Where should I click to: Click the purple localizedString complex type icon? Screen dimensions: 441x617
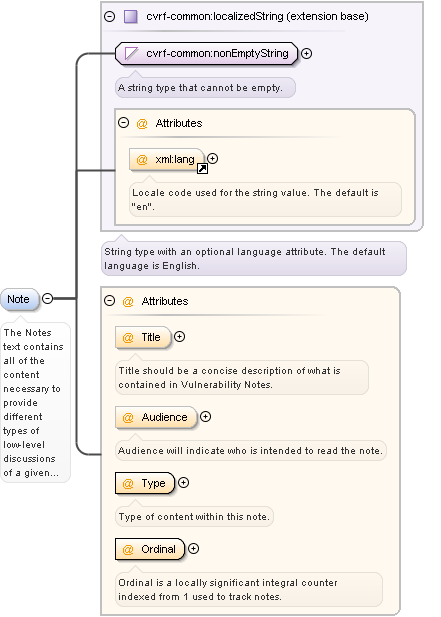pyautogui.click(x=131, y=17)
